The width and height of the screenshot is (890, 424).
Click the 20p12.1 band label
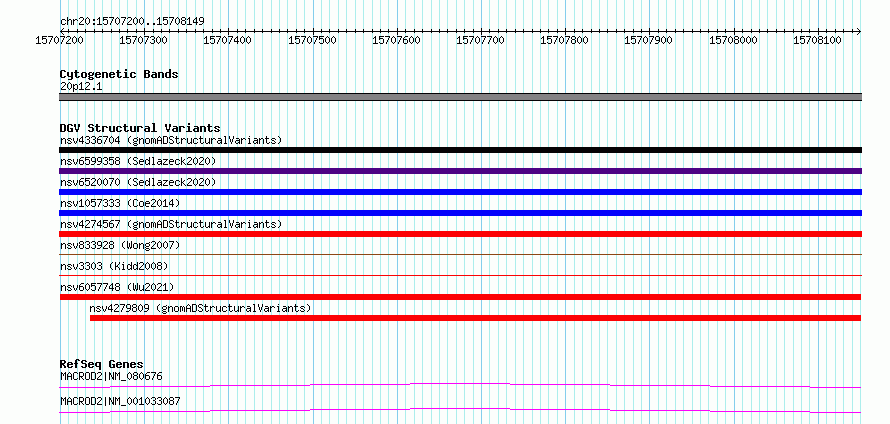coord(81,87)
